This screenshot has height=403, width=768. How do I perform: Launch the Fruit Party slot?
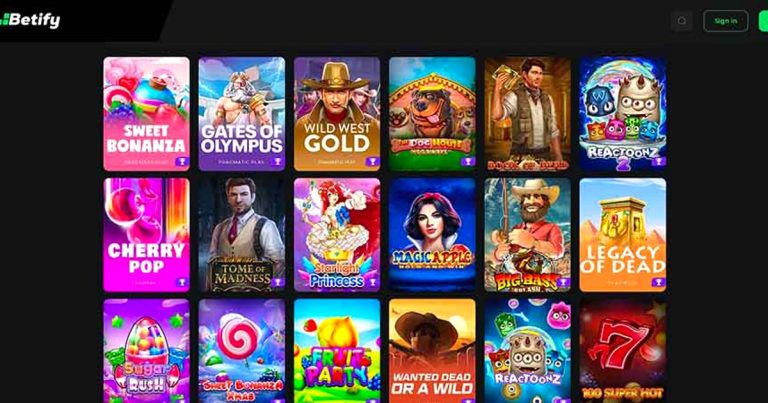[337, 351]
